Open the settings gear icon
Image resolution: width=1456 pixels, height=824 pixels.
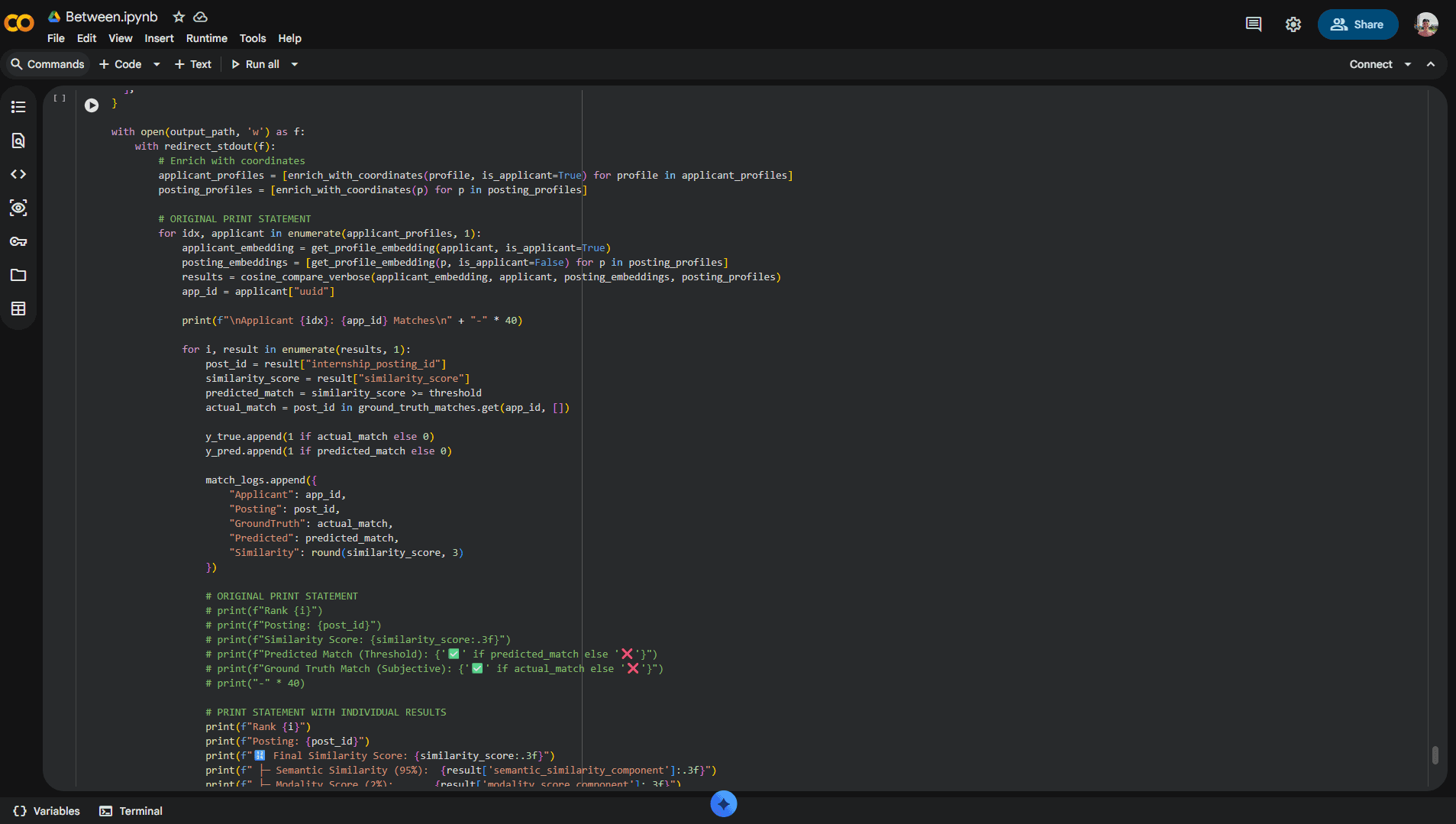tap(1293, 24)
